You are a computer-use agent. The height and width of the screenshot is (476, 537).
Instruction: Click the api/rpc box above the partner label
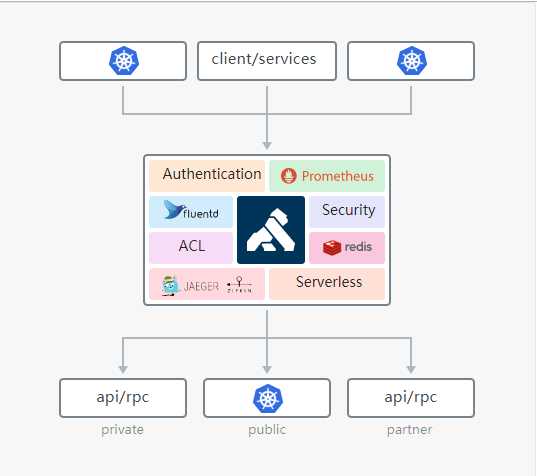411,398
